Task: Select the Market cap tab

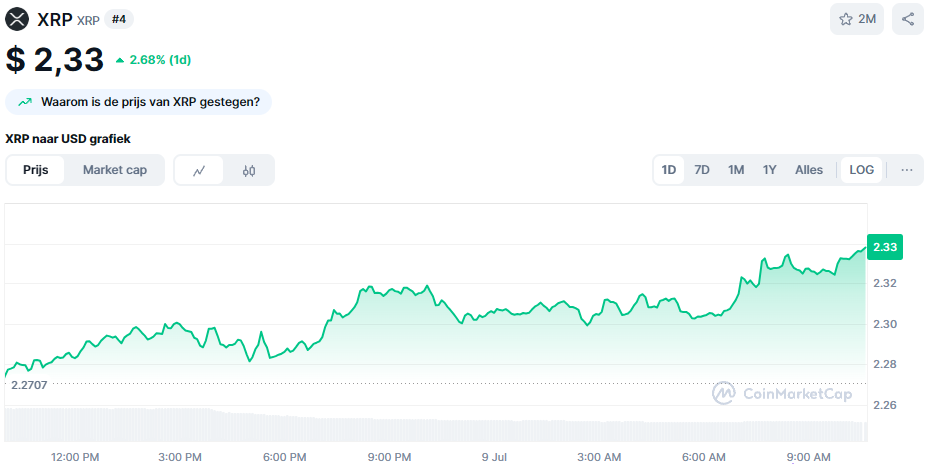Action: pyautogui.click(x=115, y=170)
